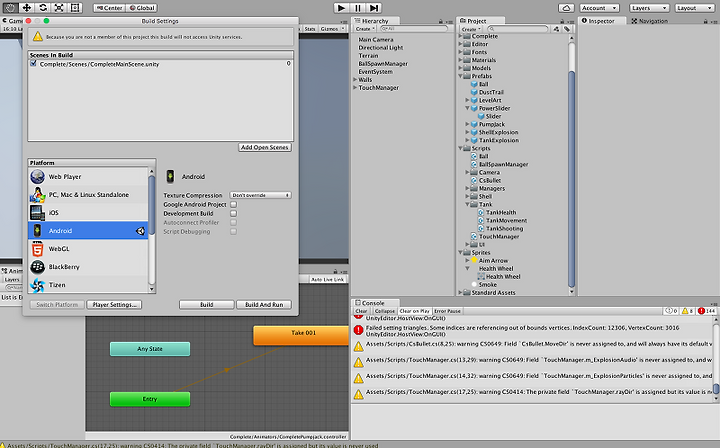This screenshot has width=720, height=448.
Task: Toggle error messages count filter
Action: [x=707, y=311]
